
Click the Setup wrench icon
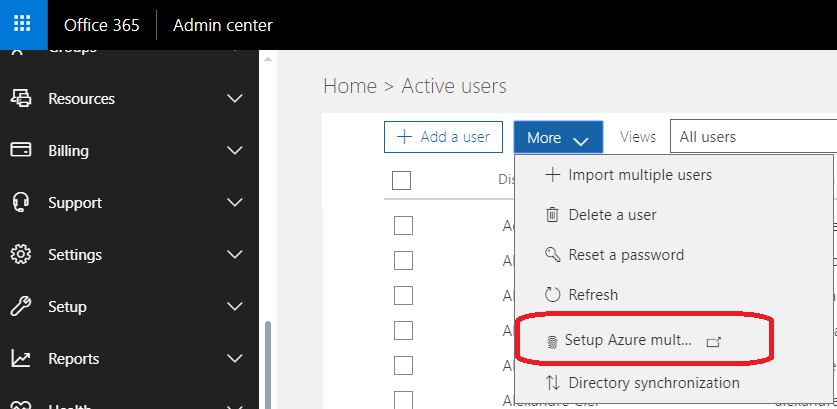pos(20,307)
